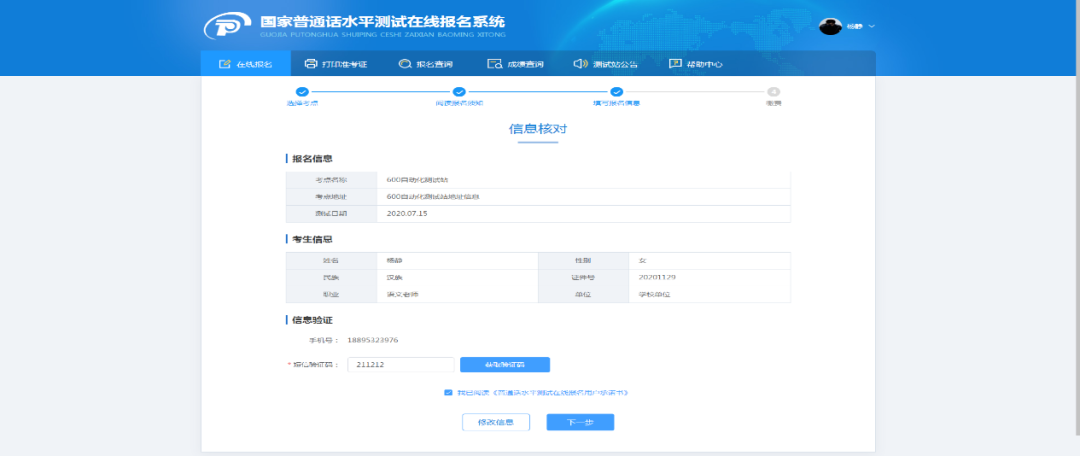Click the magnifier icon for 报名查询
The image size is (1080, 456).
405,64
